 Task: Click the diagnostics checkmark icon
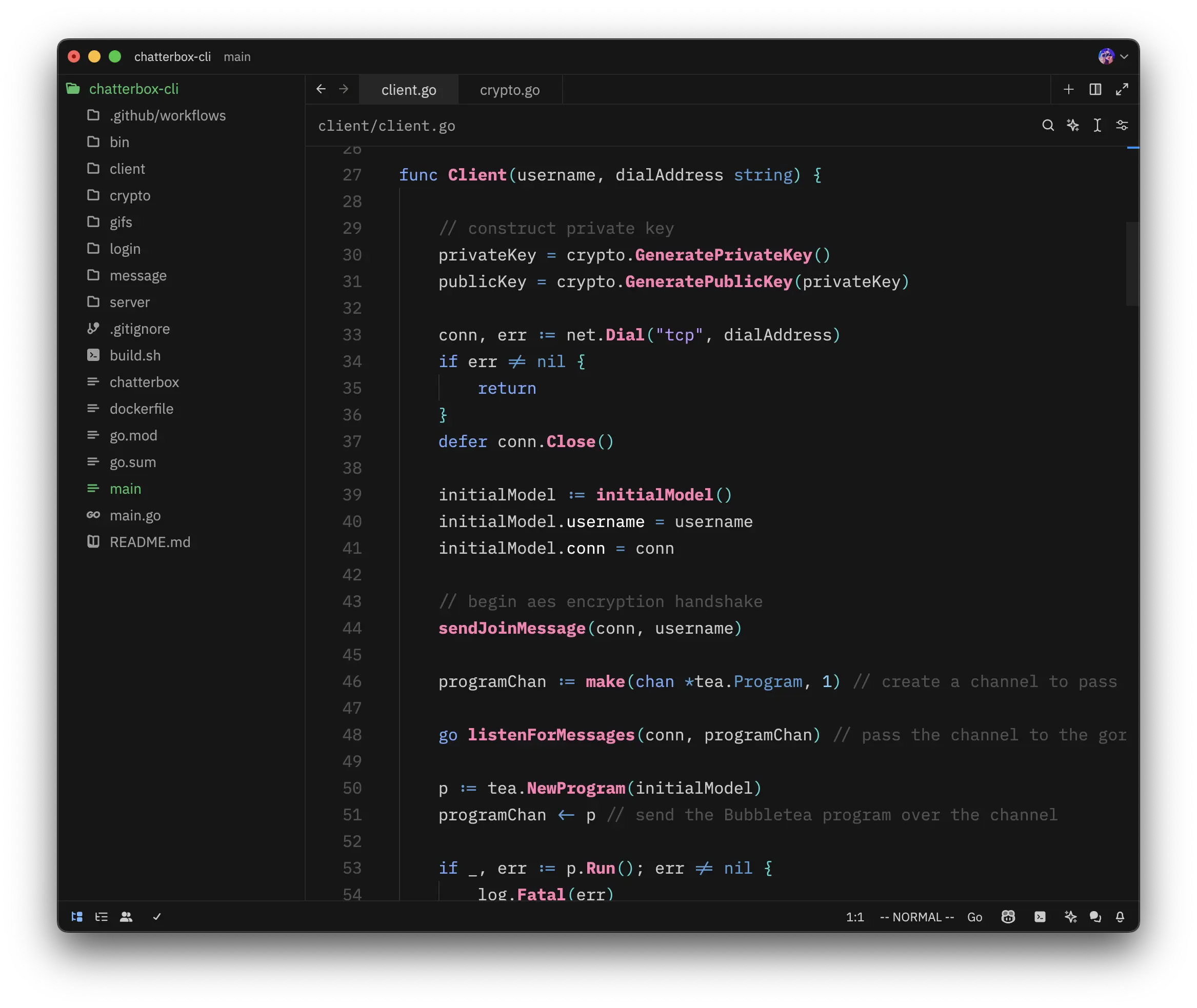(156, 917)
